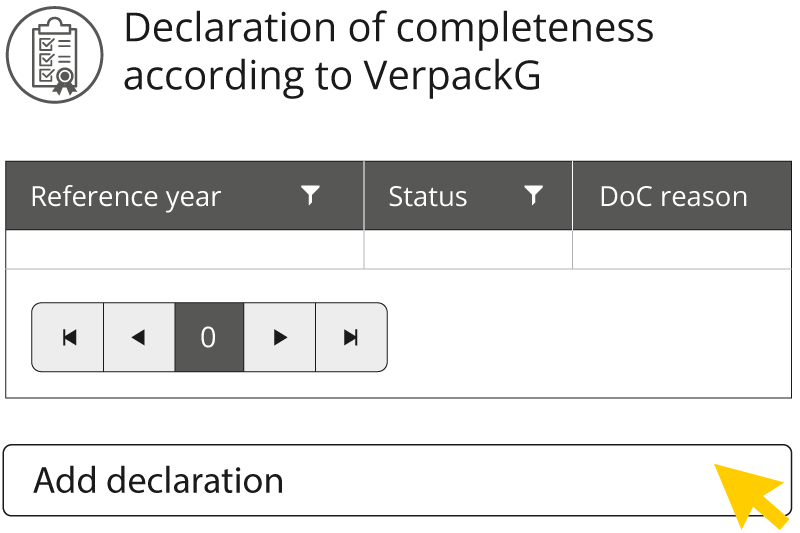The image size is (800, 533).
Task: Click the empty DoC reason cell
Action: (682, 249)
